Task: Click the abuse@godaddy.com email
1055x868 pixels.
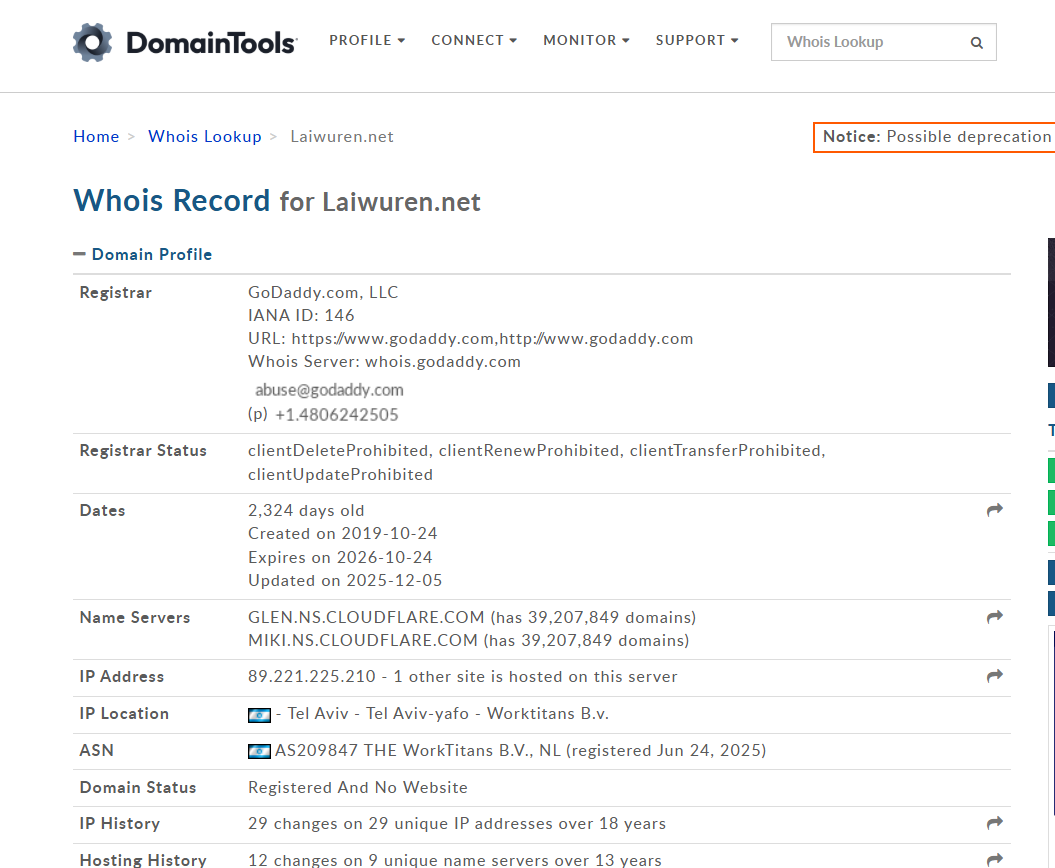Action: click(329, 390)
